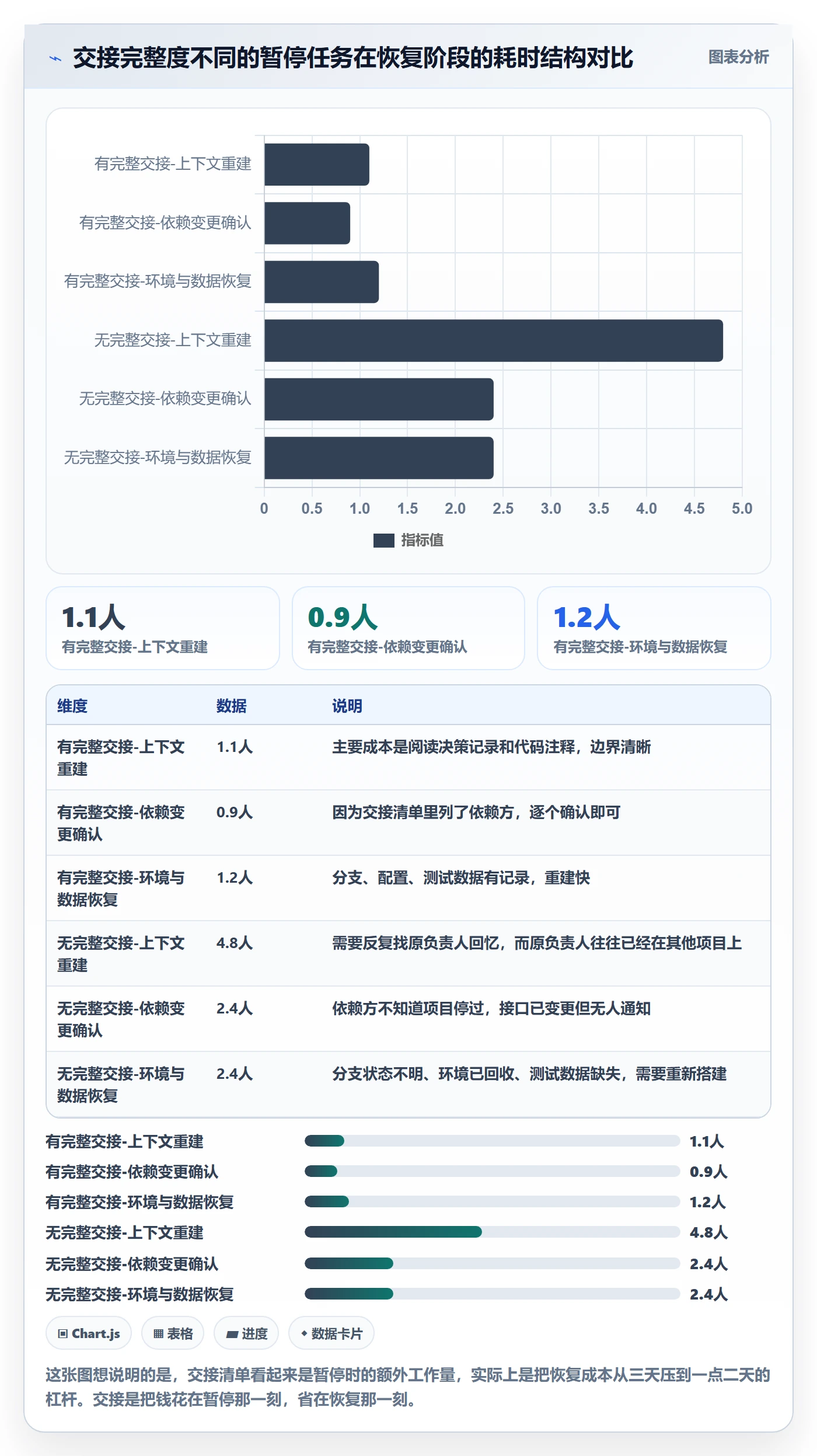
Task: Click progress bar for 无完整交接-依赖变更确认
Action: coord(492,1263)
